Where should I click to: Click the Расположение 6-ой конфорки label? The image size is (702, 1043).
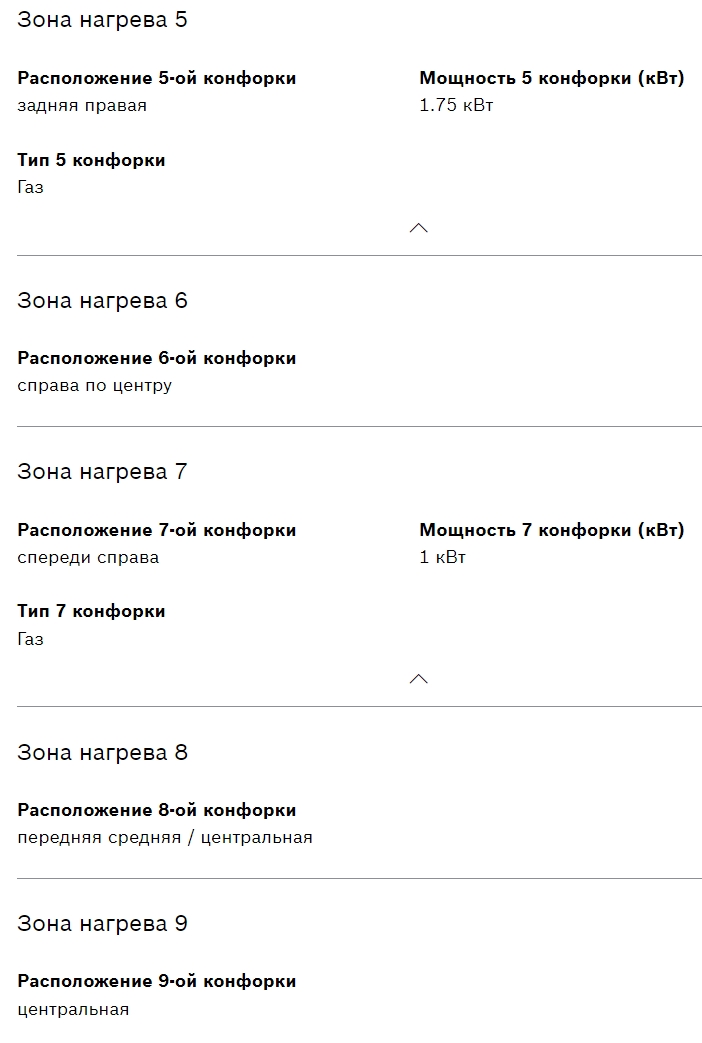(157, 358)
